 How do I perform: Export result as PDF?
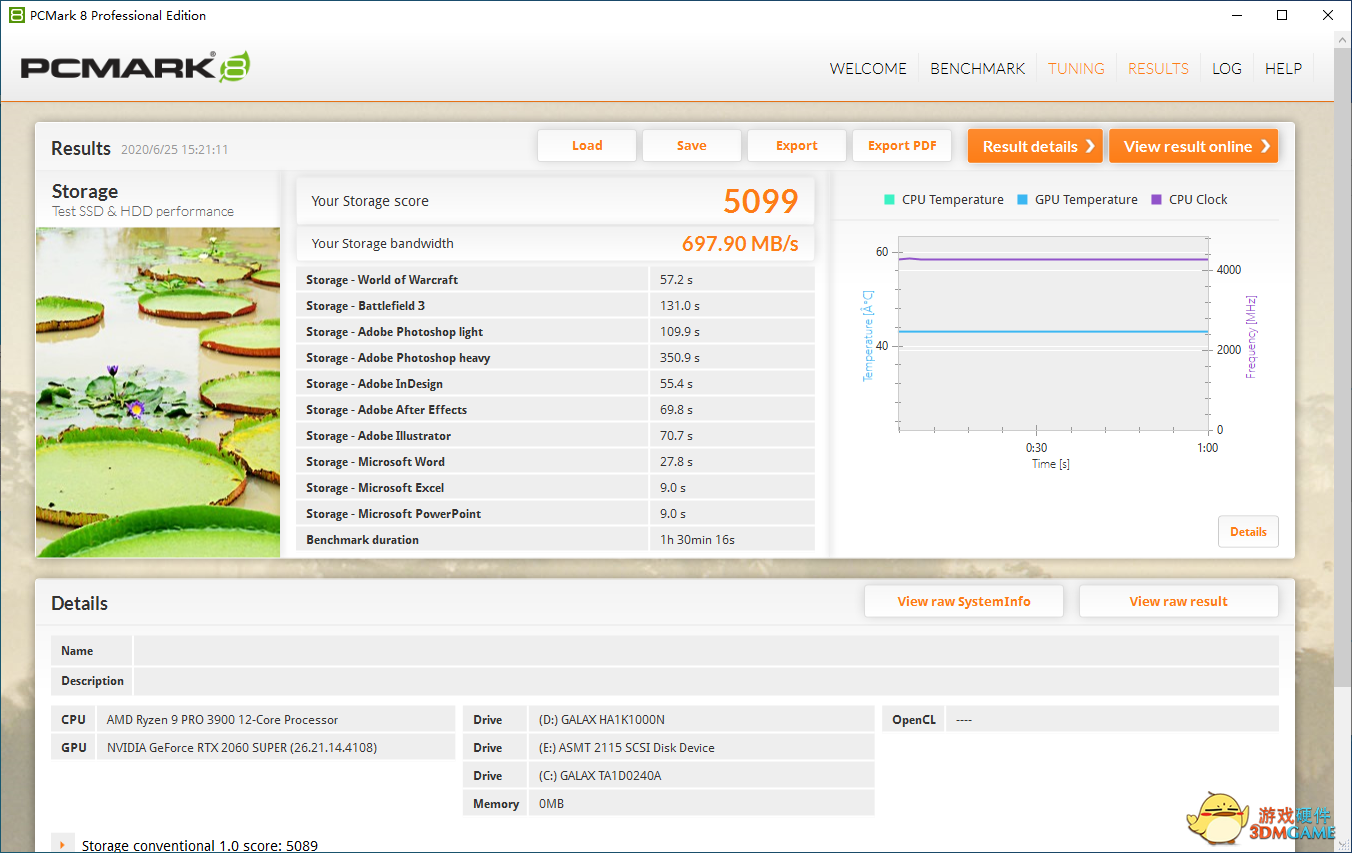[x=902, y=146]
